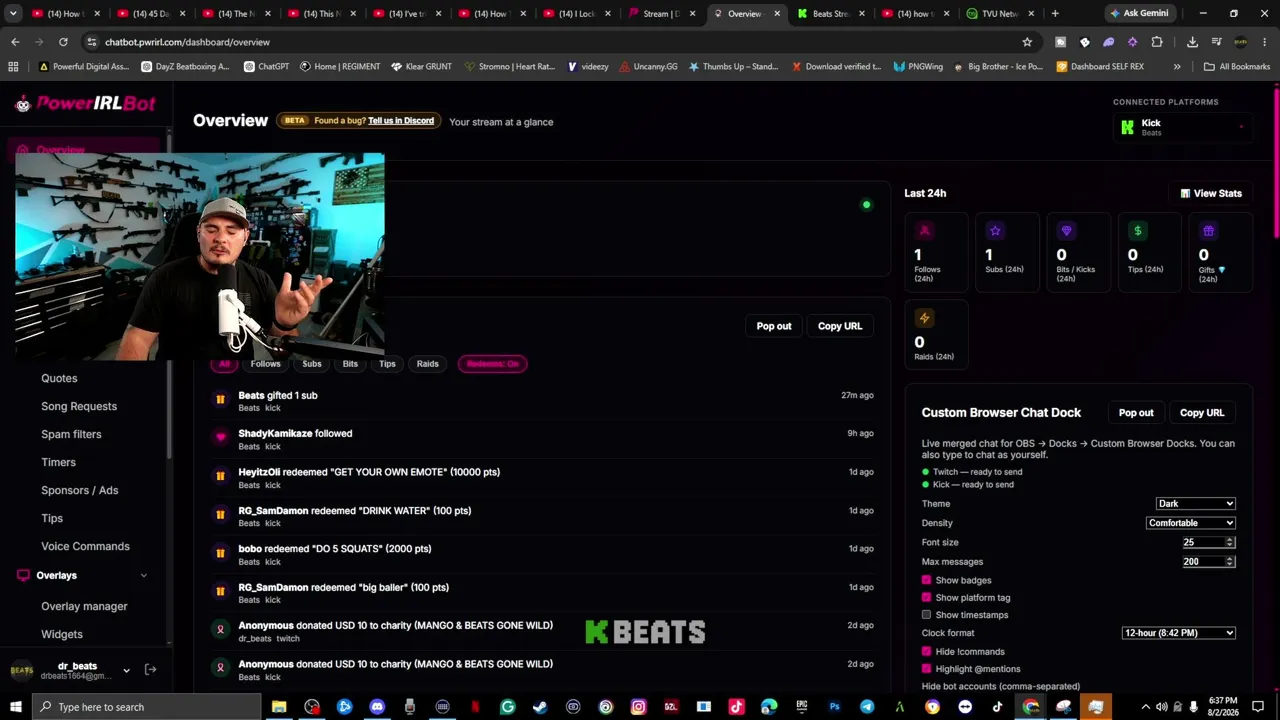Filter activity feed by Subs
Viewport: 1280px width, 720px height.
pyautogui.click(x=312, y=364)
